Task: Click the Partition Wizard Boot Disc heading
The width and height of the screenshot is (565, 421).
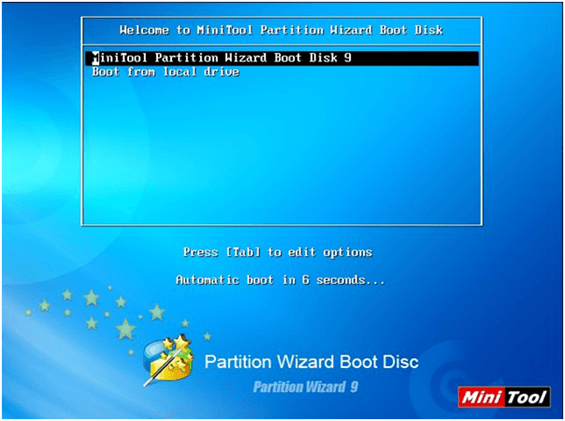Action: (311, 362)
